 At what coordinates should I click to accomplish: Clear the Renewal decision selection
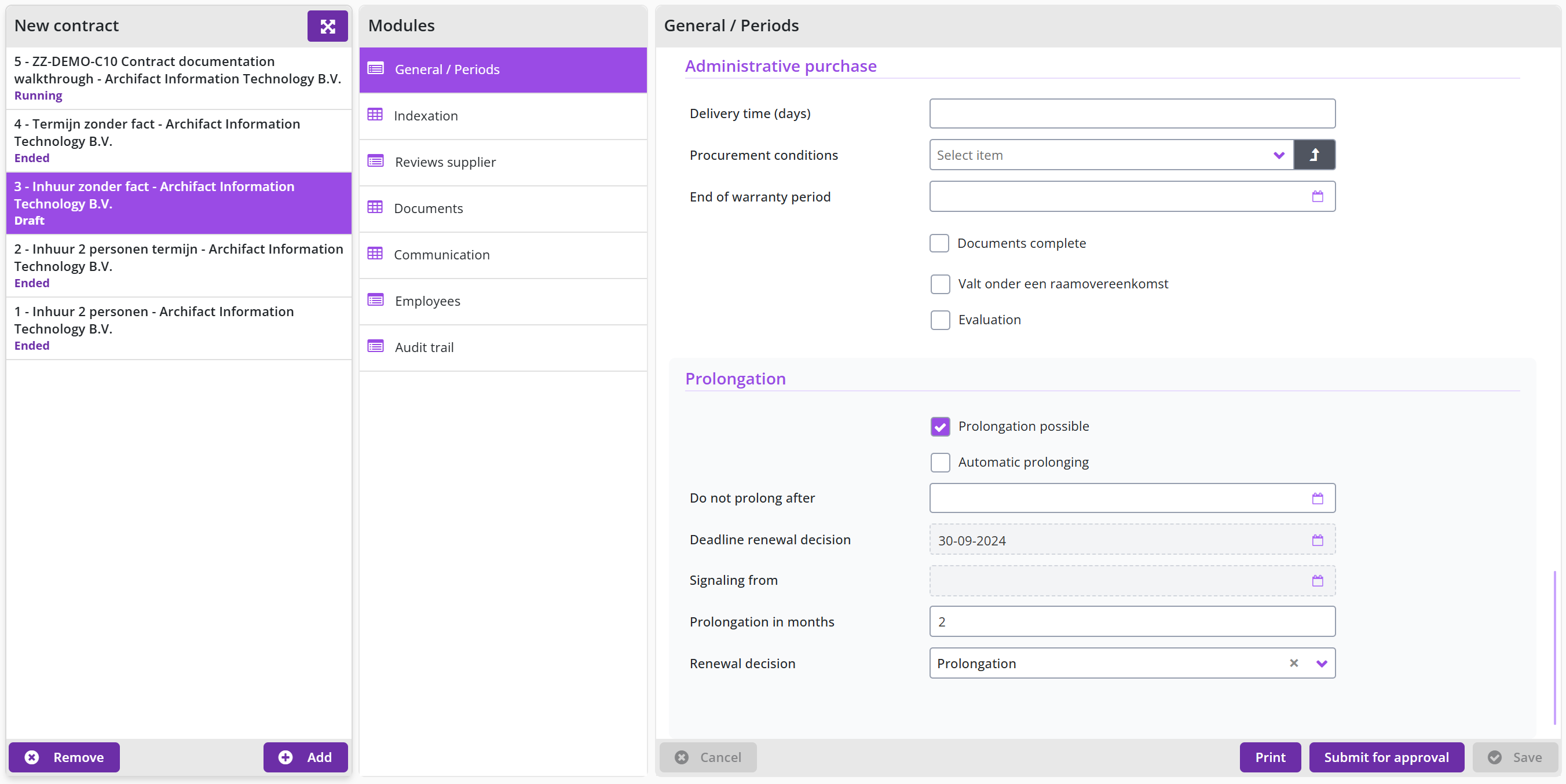coord(1294,663)
